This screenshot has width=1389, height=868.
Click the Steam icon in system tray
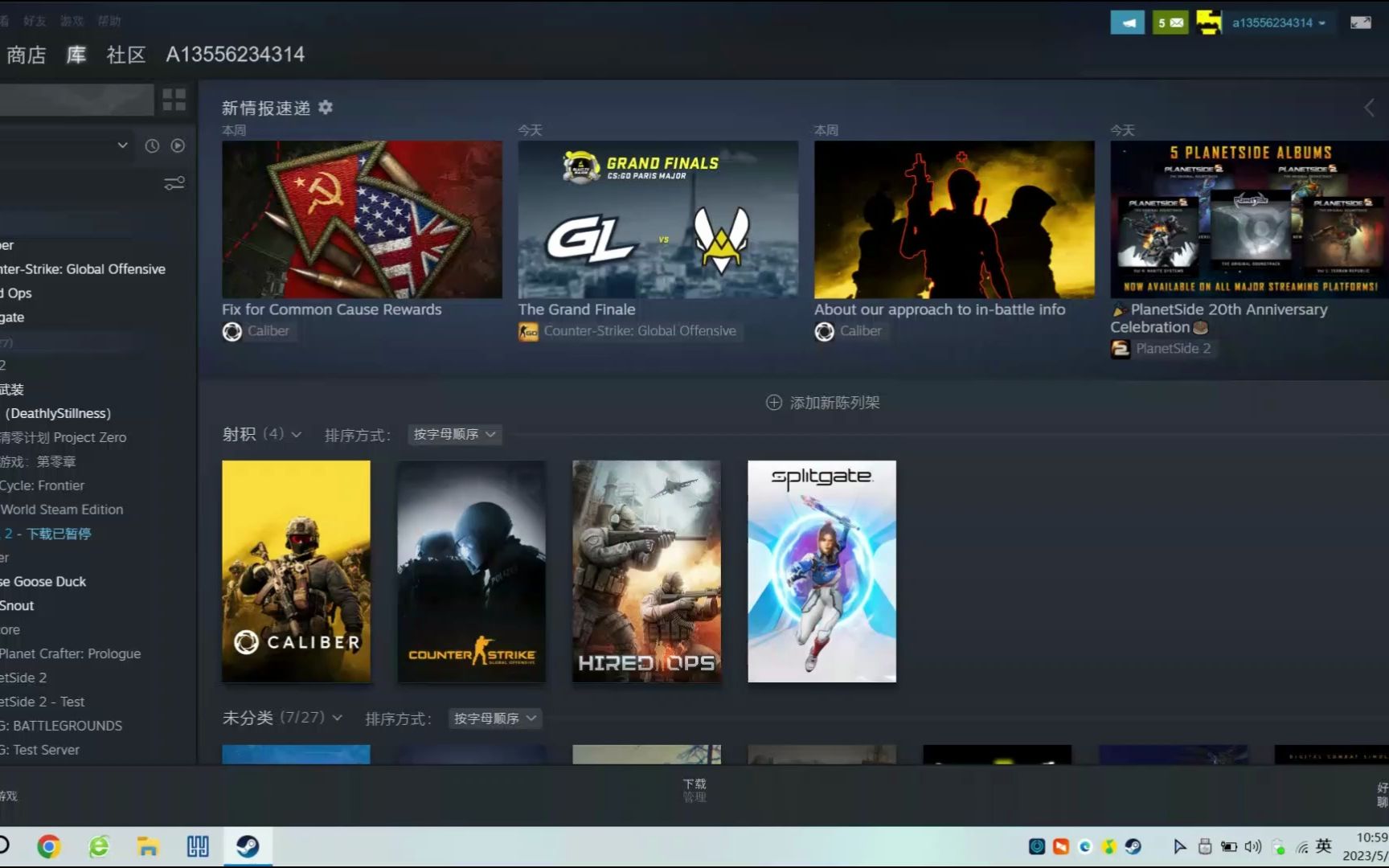pos(1133,846)
